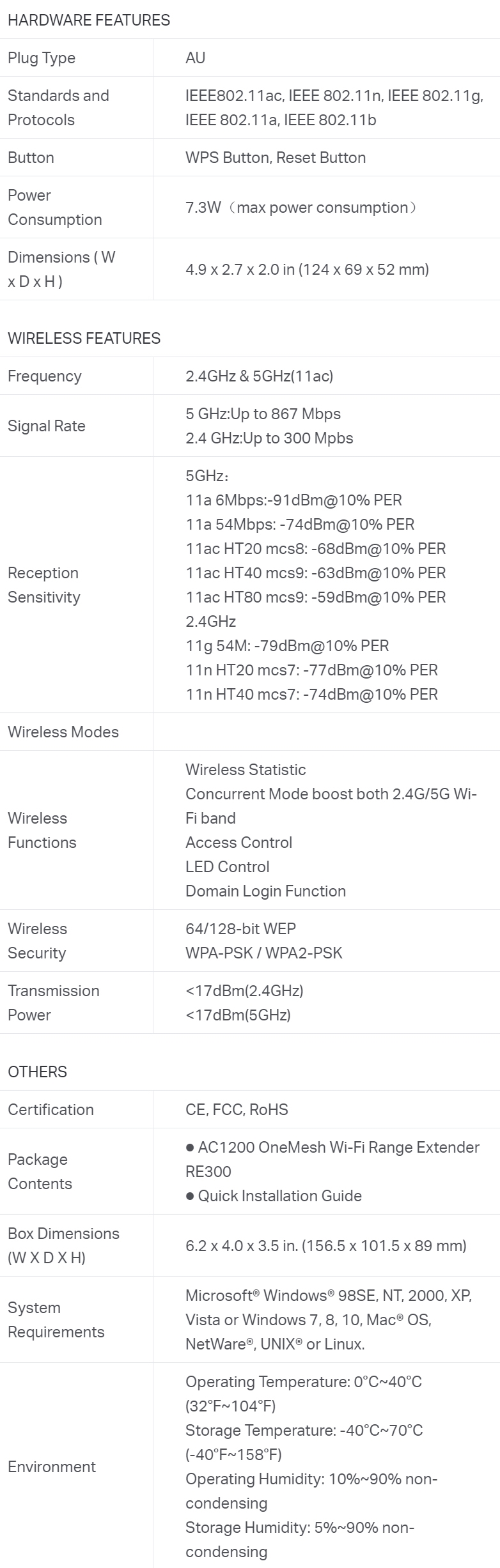
Task: Click the 7.3W power consumption value
Action: 301,207
